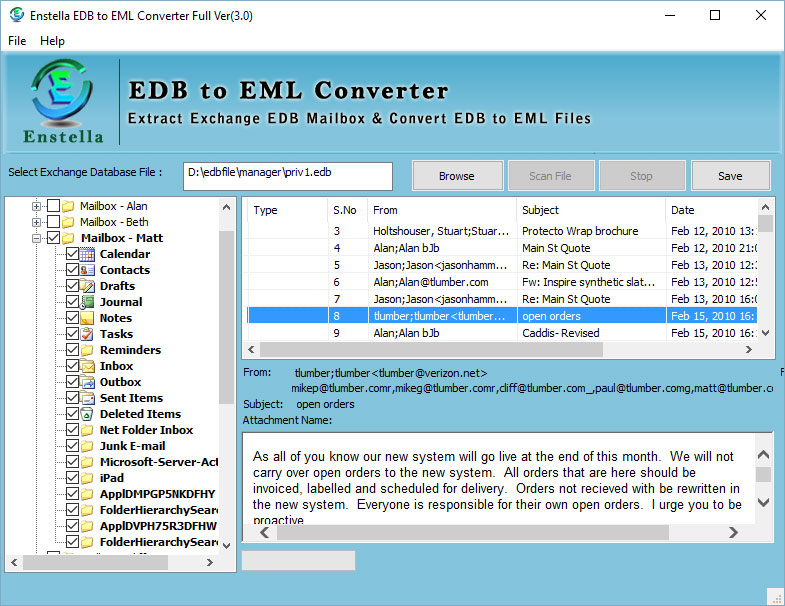The height and width of the screenshot is (606, 785).
Task: Expand the Mailbox - Beth tree node
Action: (37, 222)
